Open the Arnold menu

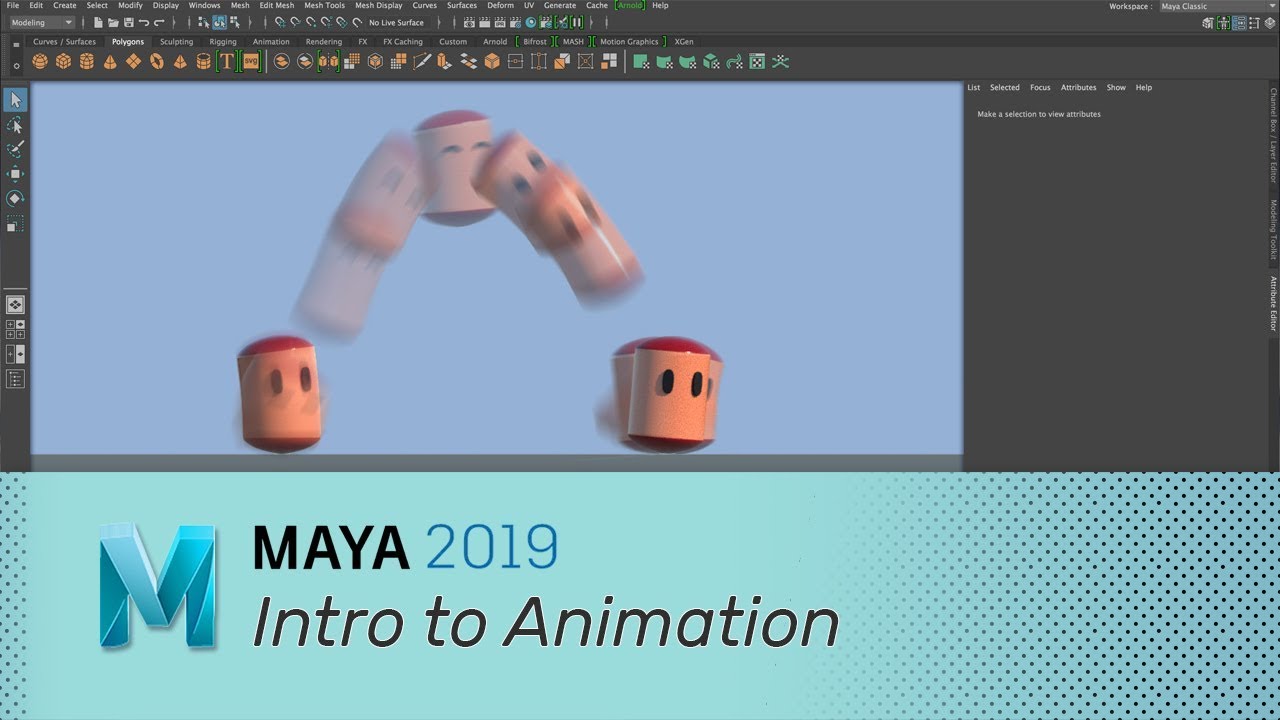[x=630, y=5]
